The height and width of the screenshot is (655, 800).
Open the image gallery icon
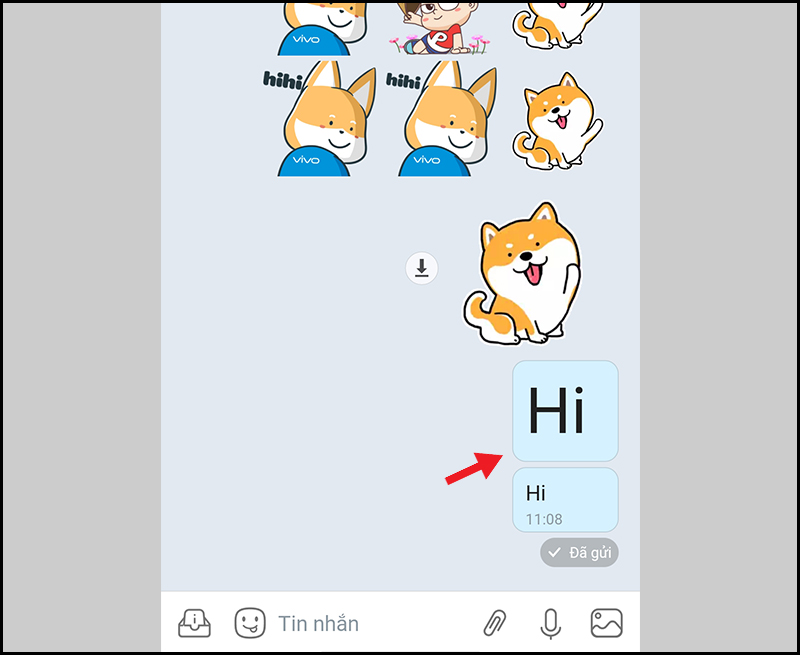click(607, 623)
